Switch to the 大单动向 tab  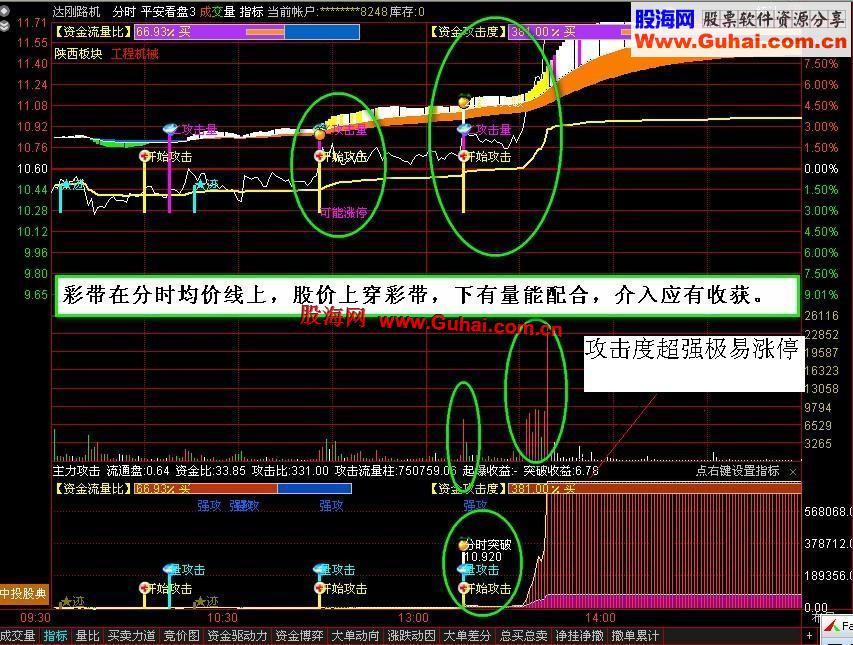click(x=355, y=636)
